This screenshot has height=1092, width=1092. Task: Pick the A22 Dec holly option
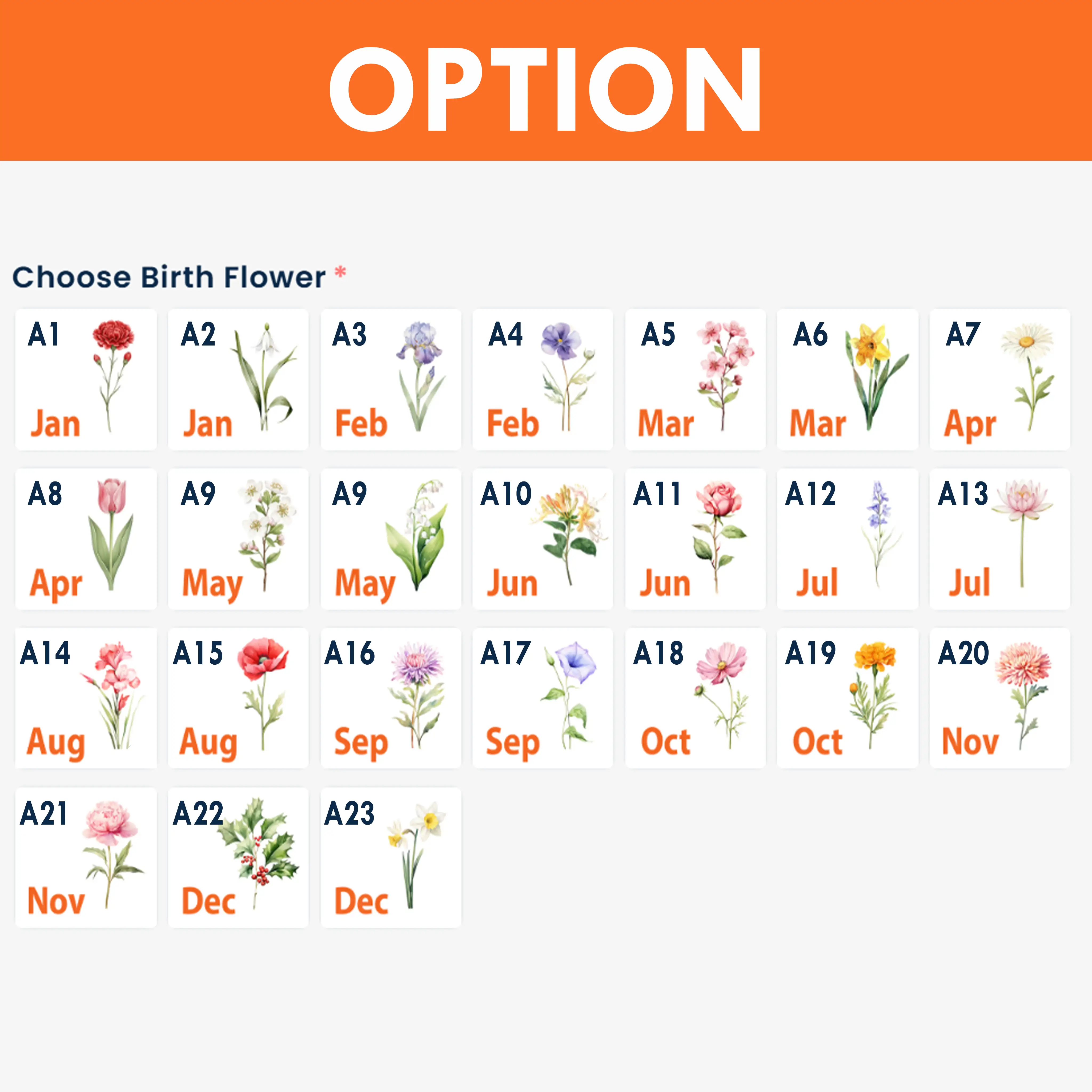[x=238, y=857]
